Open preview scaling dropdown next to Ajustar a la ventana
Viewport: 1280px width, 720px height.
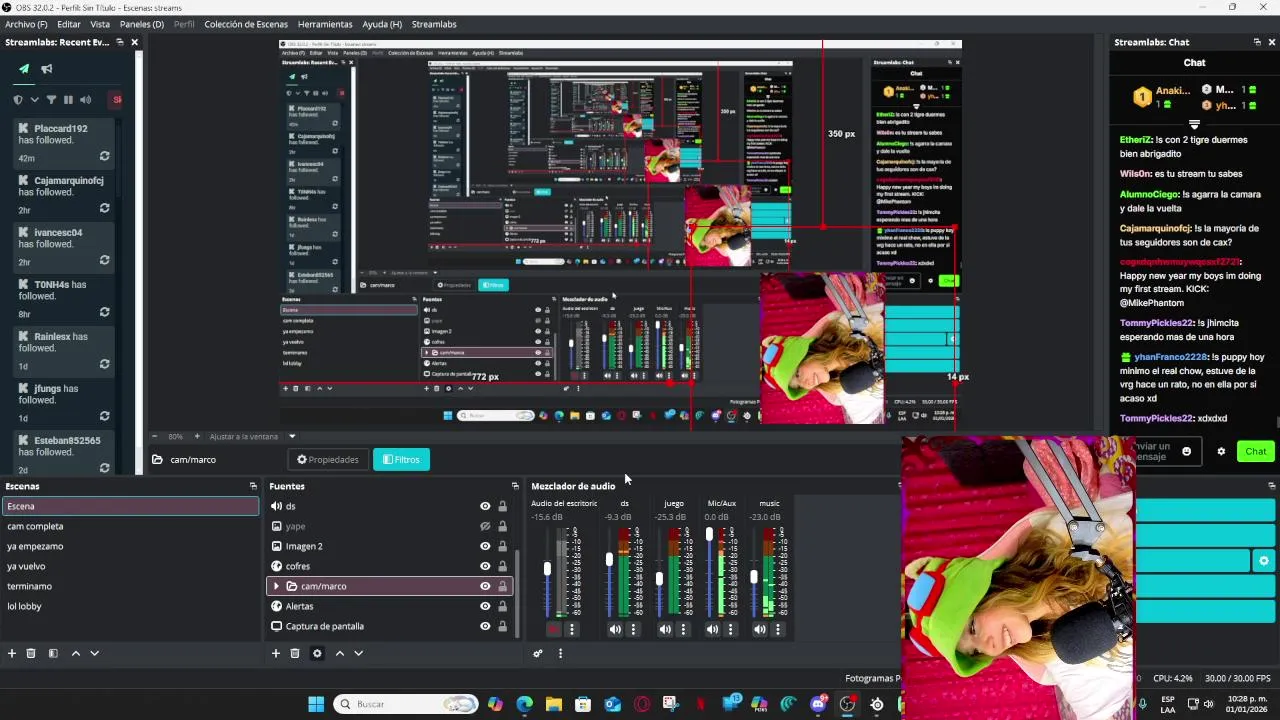292,436
